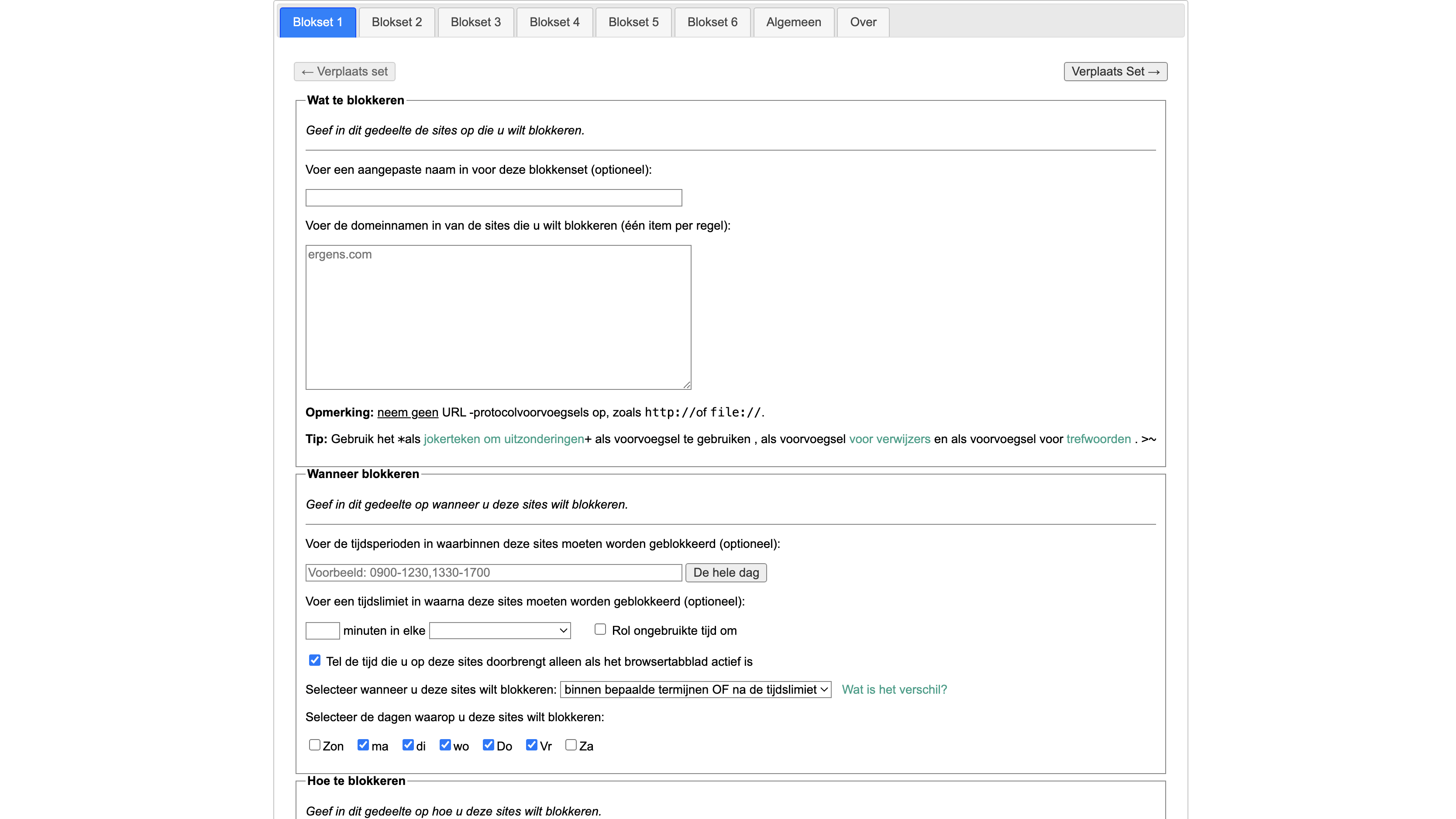The width and height of the screenshot is (1456, 819).
Task: Open the 'Wat is het verschil?' link
Action: (x=894, y=690)
